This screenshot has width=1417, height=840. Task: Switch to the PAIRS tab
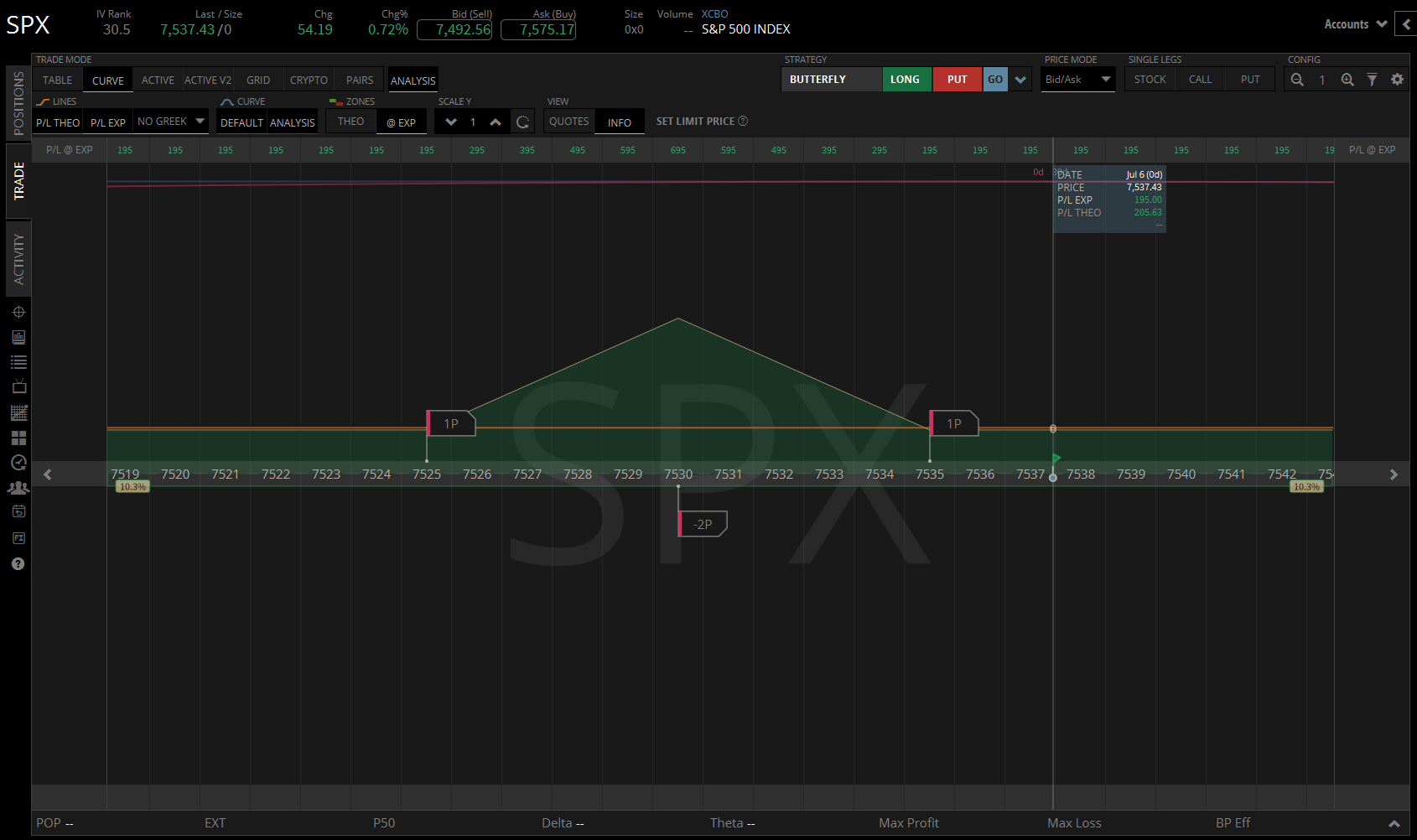[x=360, y=80]
